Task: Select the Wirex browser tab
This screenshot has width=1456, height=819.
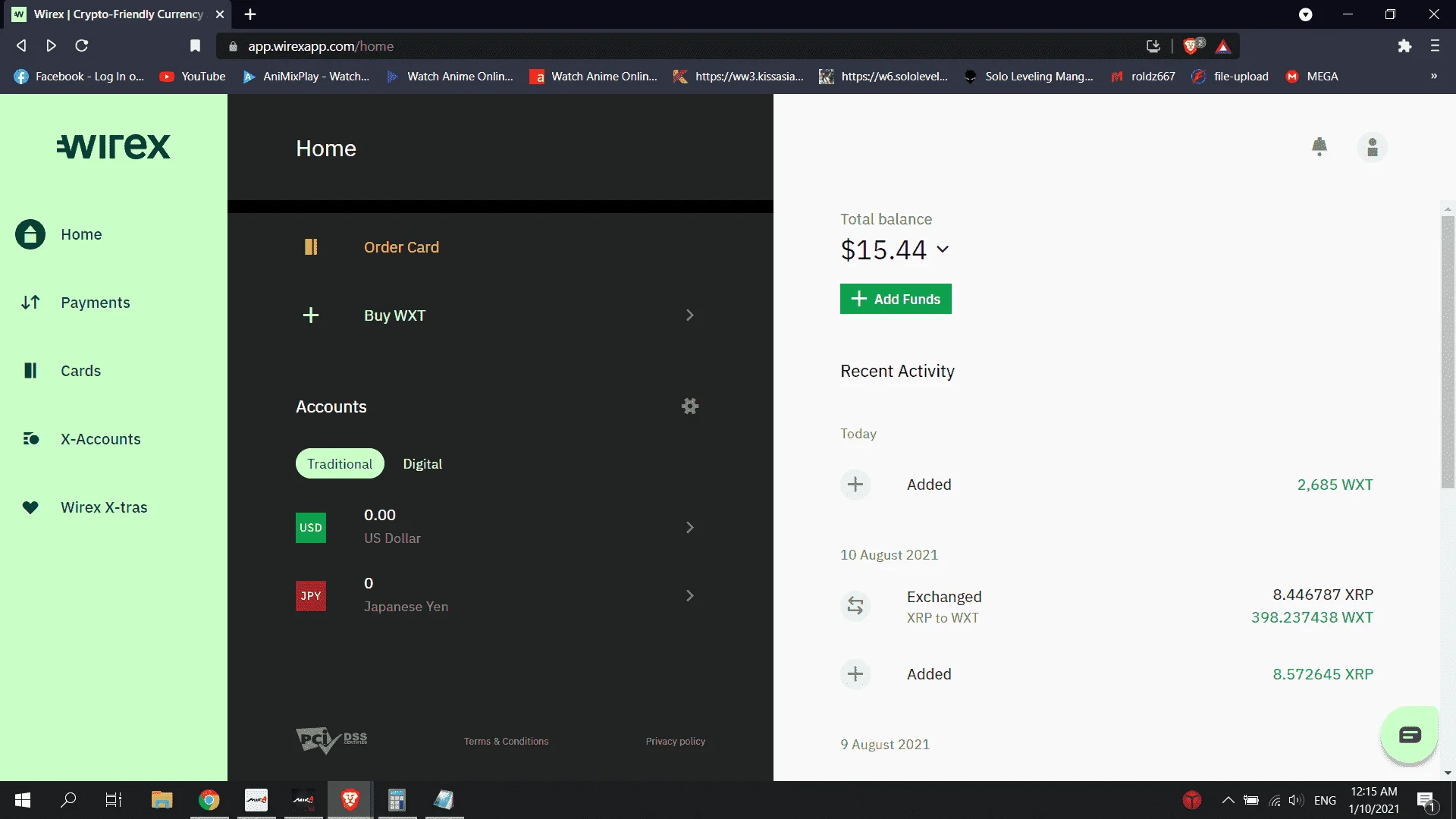Action: coord(118,14)
